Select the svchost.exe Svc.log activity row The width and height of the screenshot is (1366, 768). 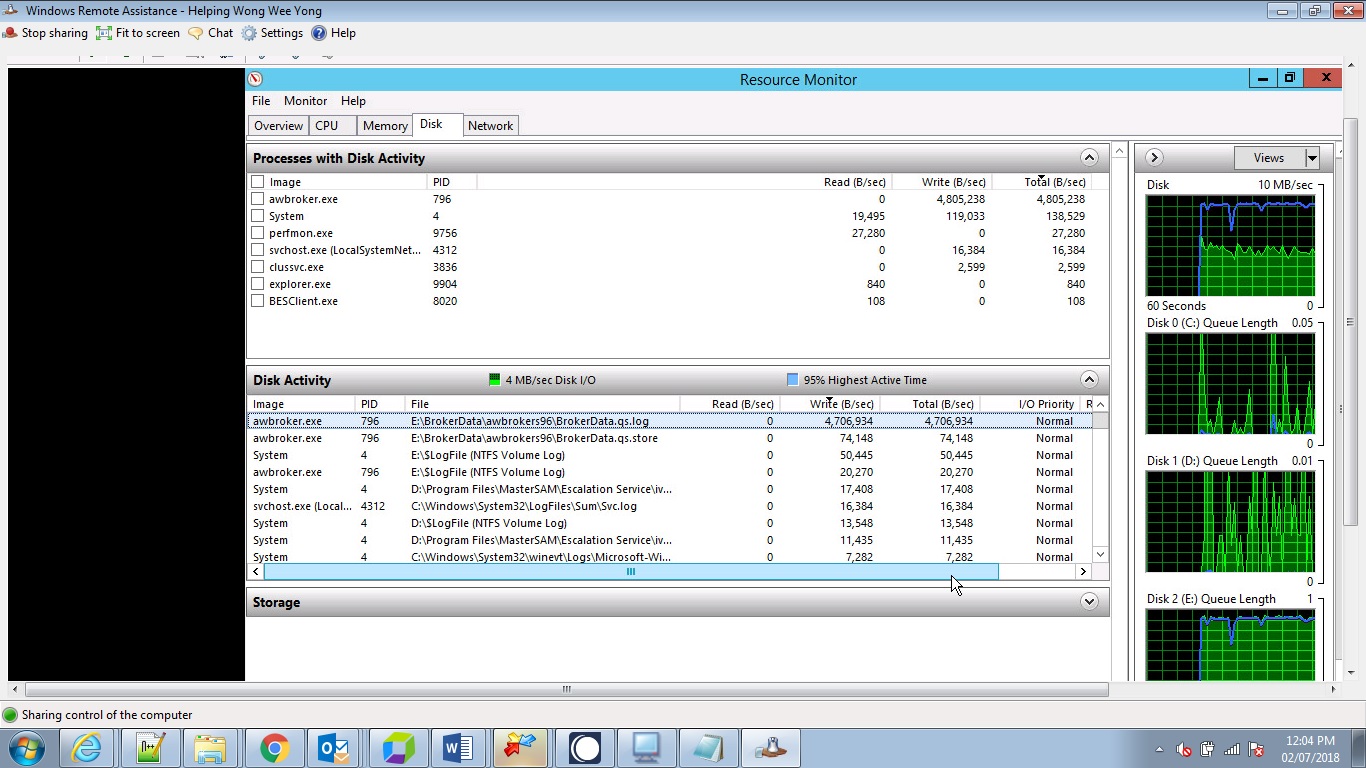pyautogui.click(x=669, y=506)
